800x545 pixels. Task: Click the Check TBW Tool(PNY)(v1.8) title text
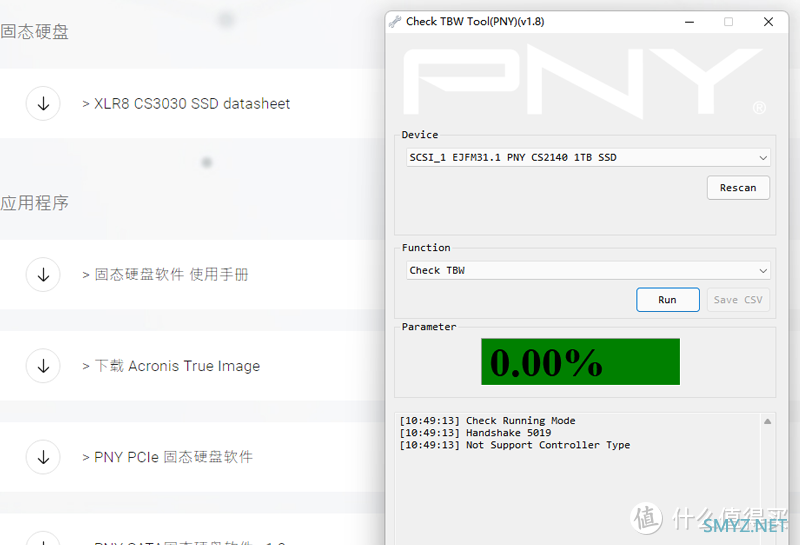point(475,21)
